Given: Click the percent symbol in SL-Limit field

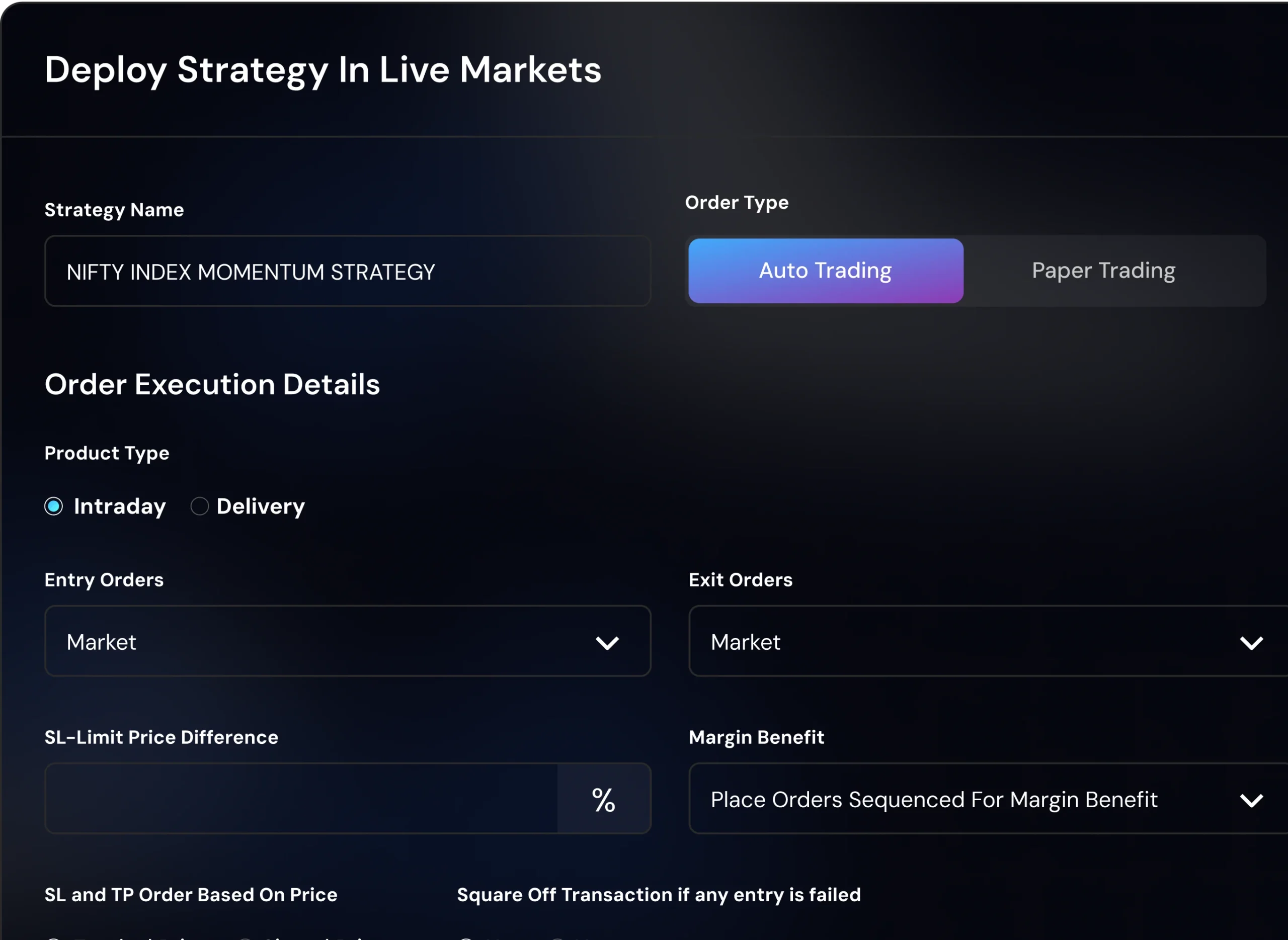Looking at the screenshot, I should tap(603, 800).
